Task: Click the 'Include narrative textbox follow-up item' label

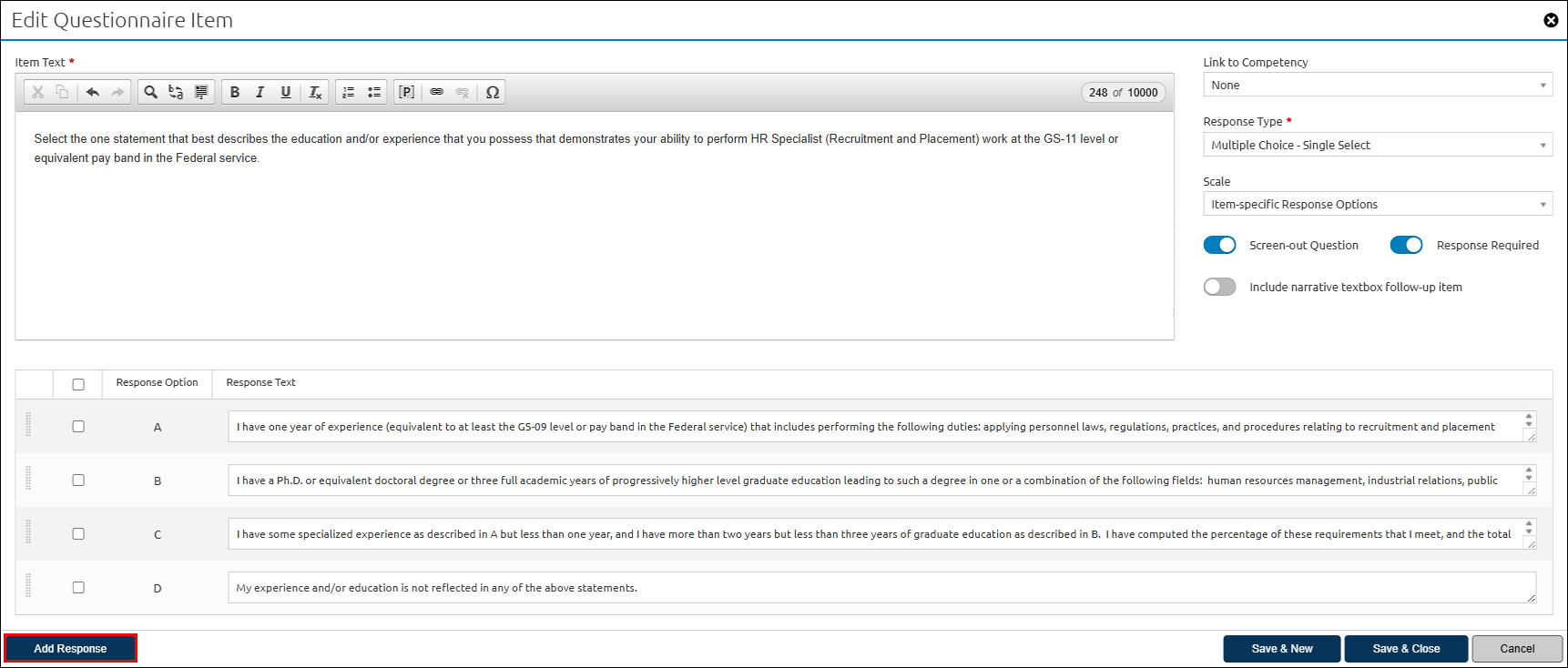Action: pos(1355,287)
